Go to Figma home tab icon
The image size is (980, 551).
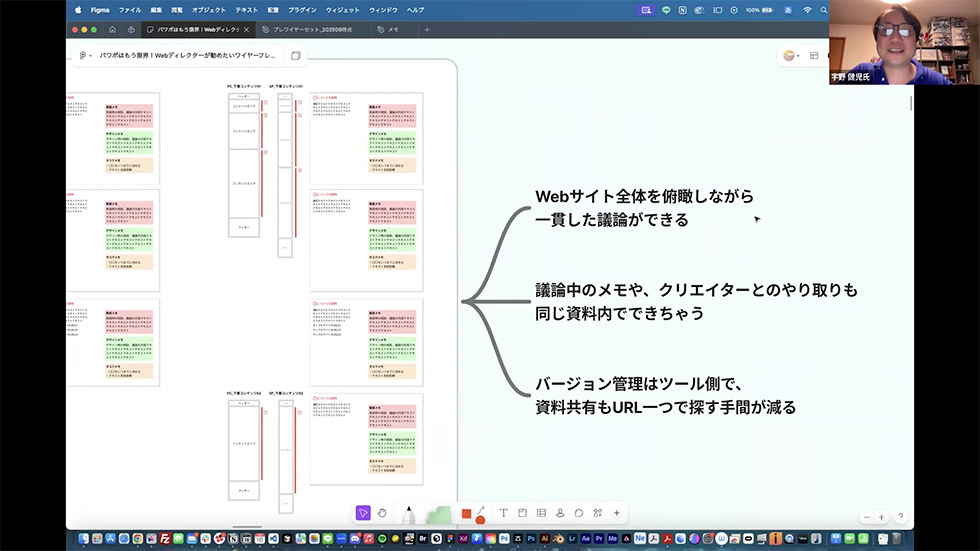(x=112, y=29)
